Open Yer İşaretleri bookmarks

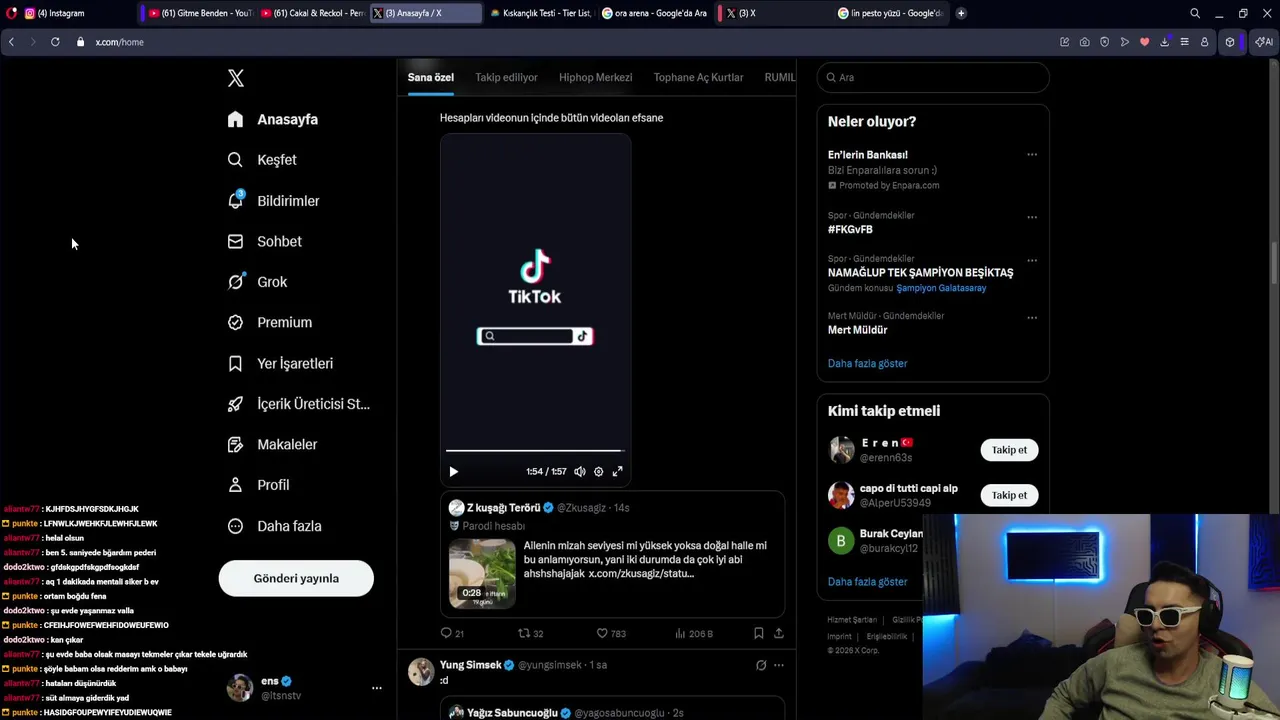coord(280,363)
